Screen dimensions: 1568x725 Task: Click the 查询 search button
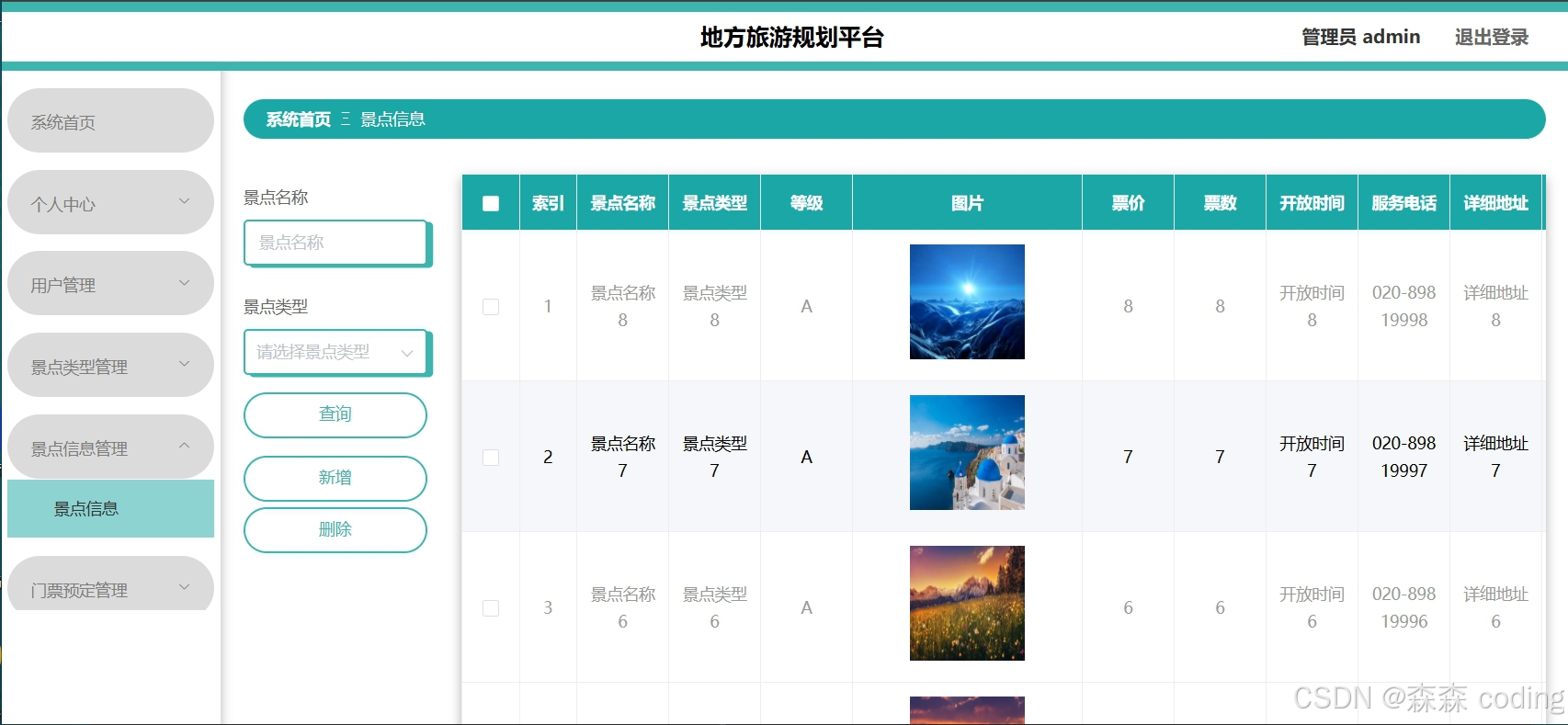tap(335, 415)
